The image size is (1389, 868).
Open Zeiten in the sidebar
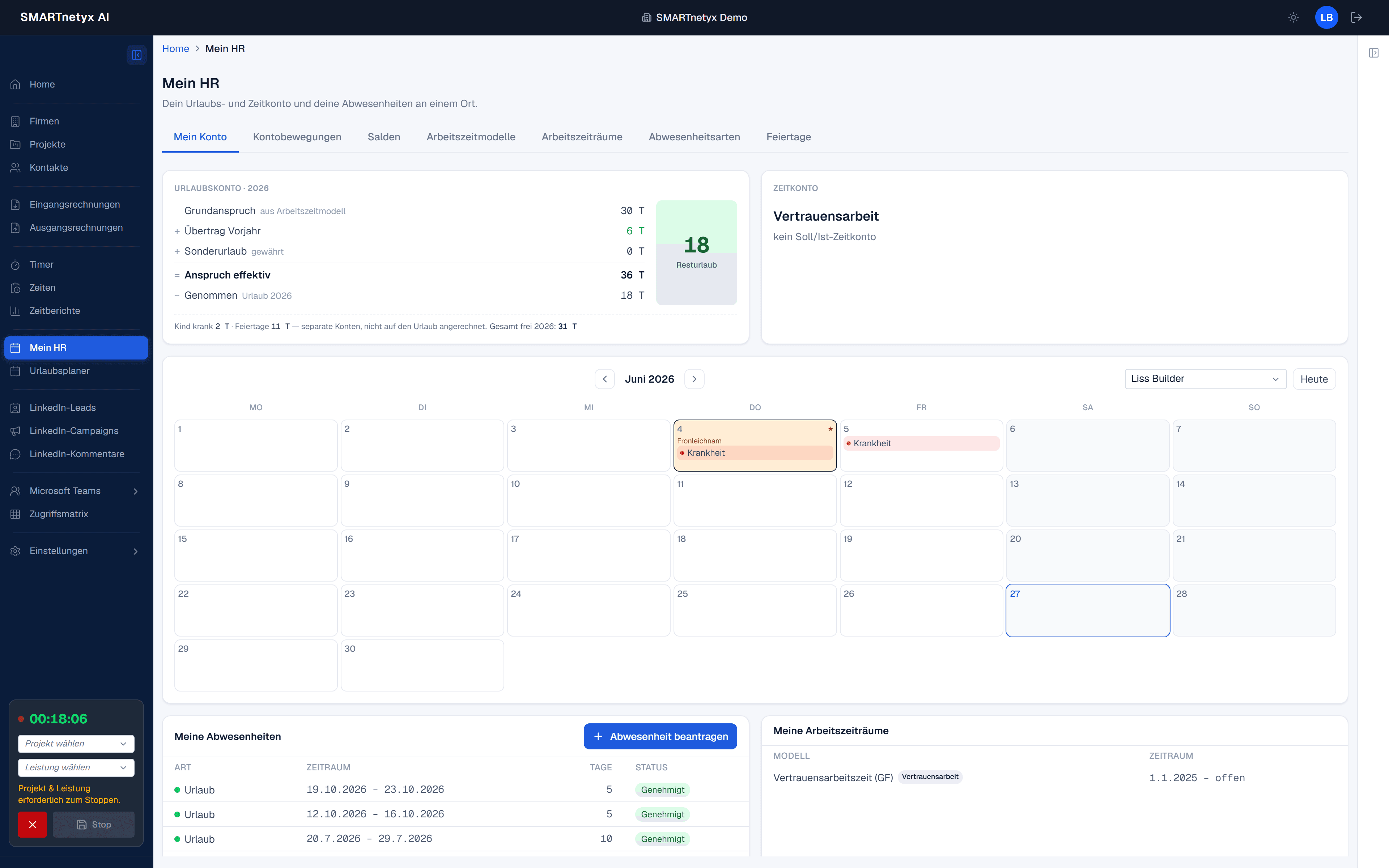[76, 288]
